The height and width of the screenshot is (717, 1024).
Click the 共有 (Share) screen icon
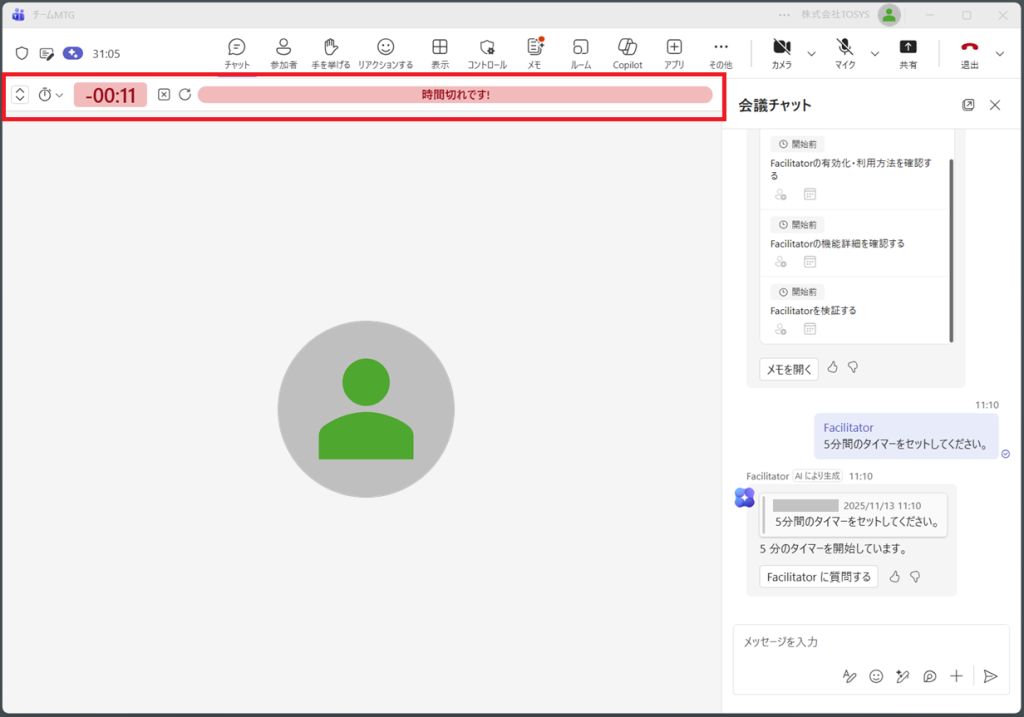(x=908, y=52)
